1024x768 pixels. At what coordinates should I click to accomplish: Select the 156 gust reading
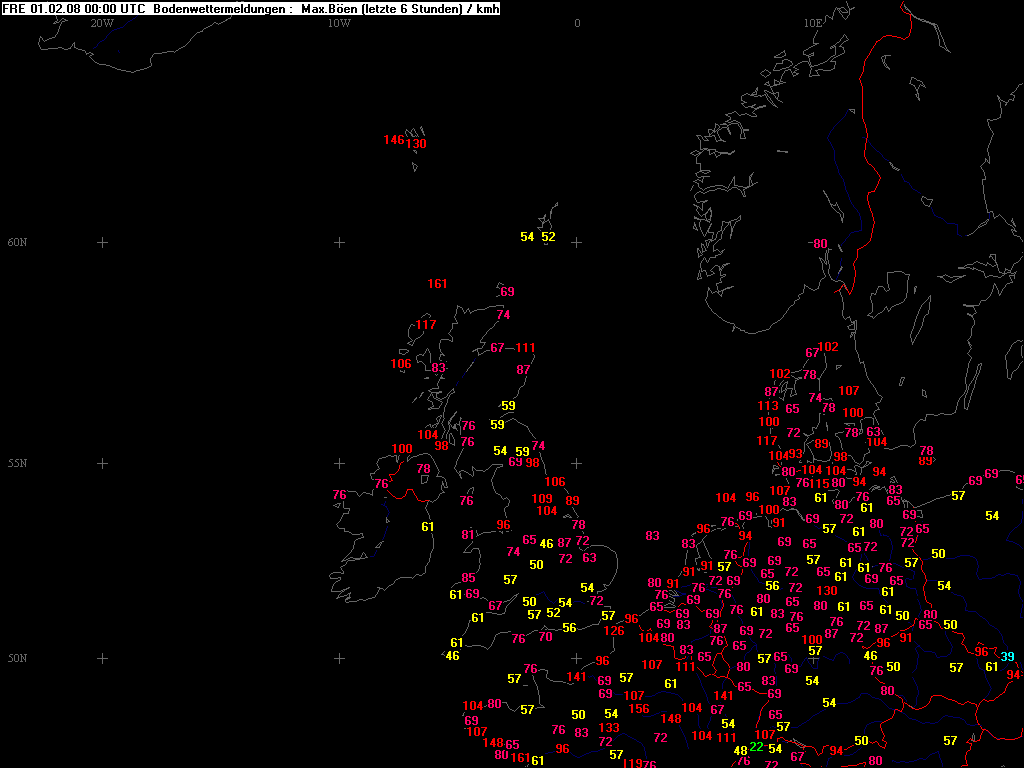tap(639, 709)
